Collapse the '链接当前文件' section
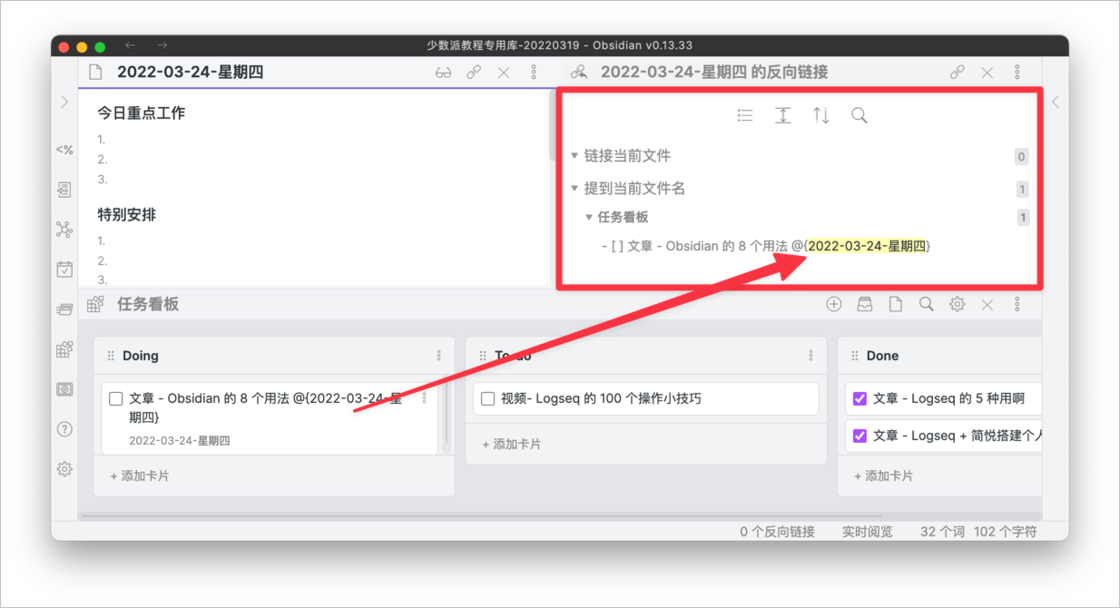1120x608 pixels. (x=575, y=156)
